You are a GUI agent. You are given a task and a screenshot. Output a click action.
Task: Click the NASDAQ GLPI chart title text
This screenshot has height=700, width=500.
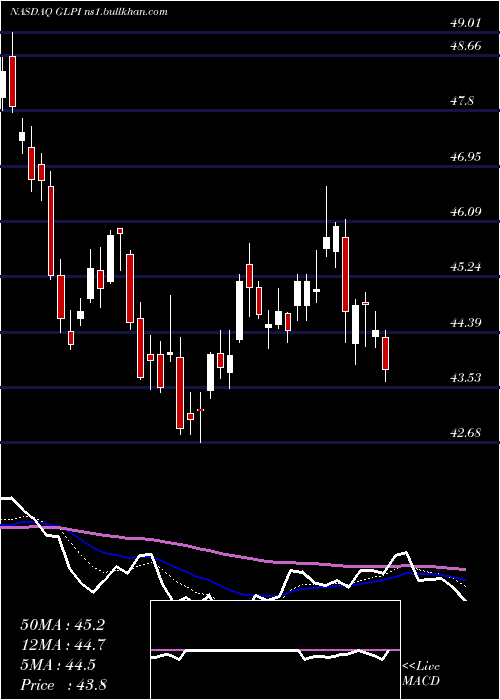(88, 12)
